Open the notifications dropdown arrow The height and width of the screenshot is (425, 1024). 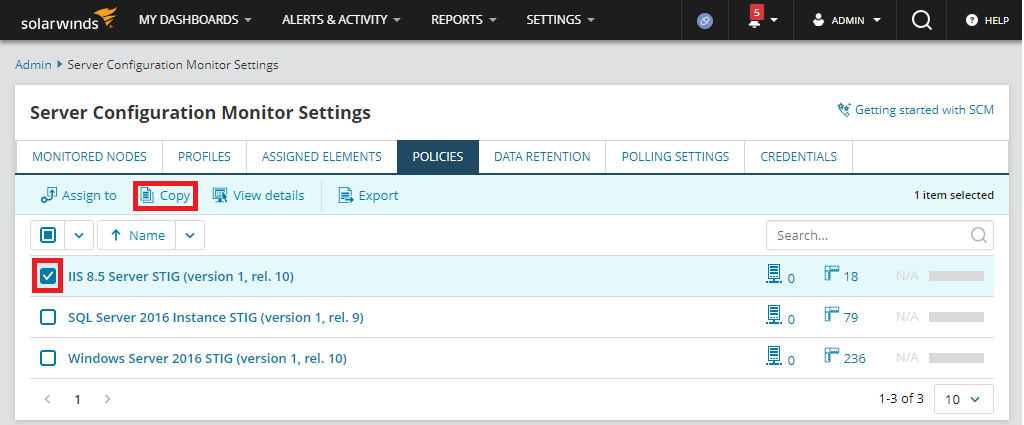774,20
